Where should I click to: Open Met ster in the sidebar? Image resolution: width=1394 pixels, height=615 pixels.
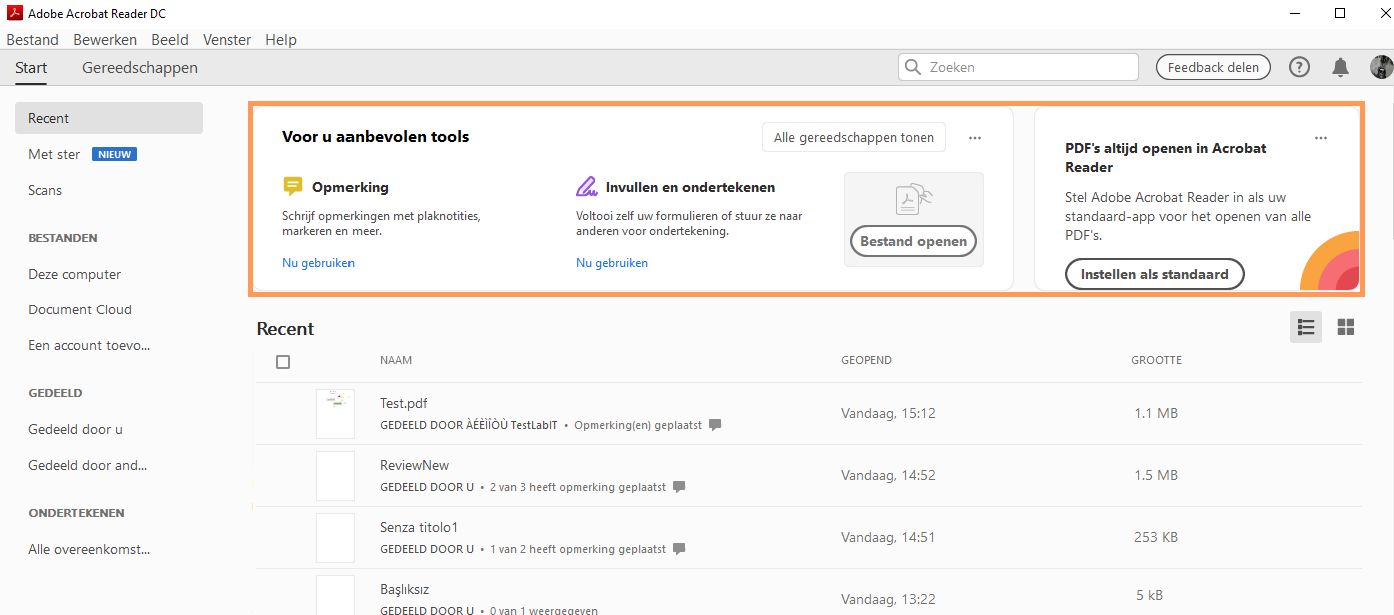[x=54, y=154]
